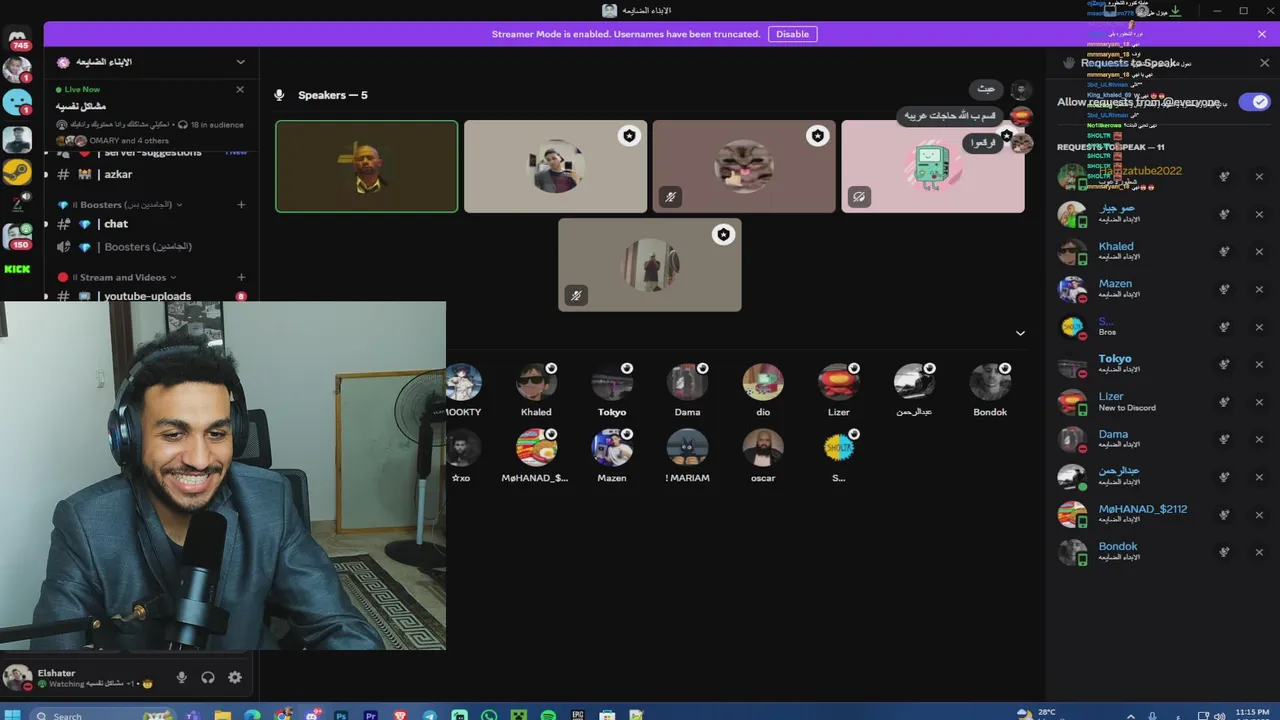This screenshot has height=720, width=1280.
Task: Open Windows Start menu
Action: pyautogui.click(x=14, y=715)
